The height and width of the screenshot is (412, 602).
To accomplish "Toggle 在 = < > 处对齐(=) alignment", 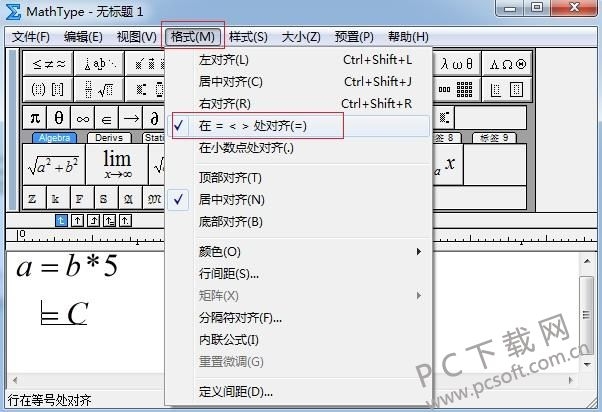I will click(x=298, y=126).
